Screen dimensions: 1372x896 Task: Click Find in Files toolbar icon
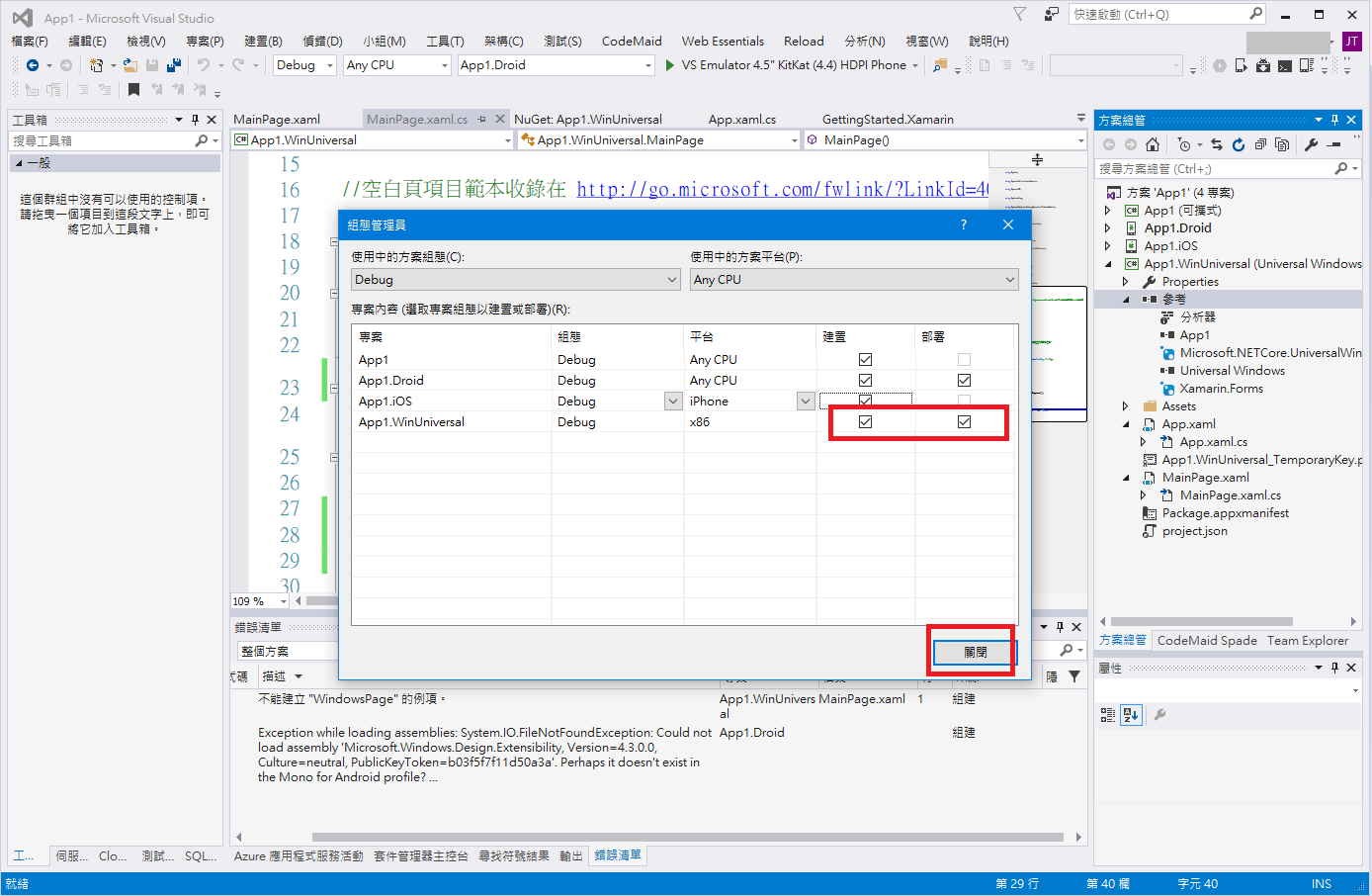pyautogui.click(x=940, y=65)
